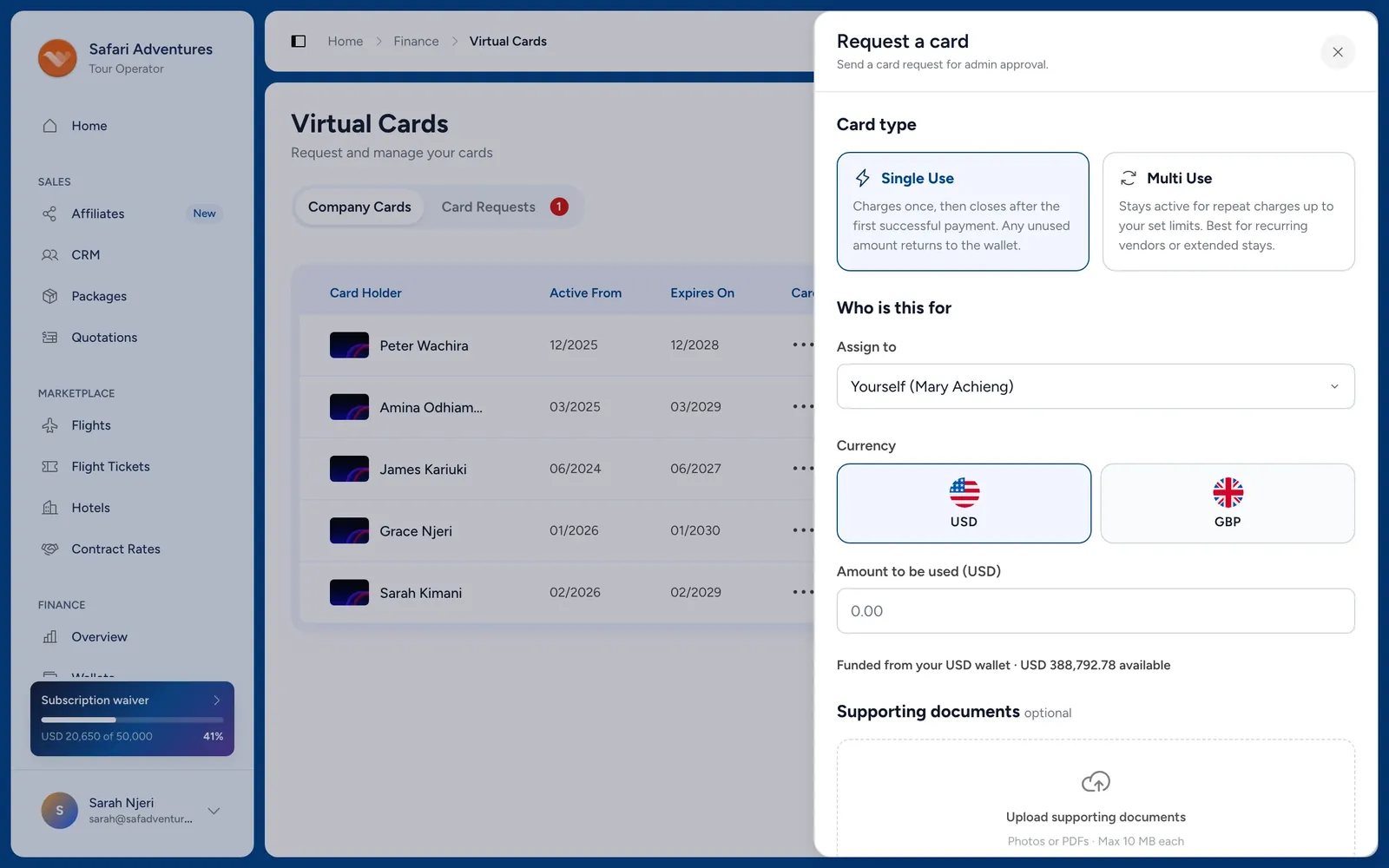
Task: Click the Amount to be used field
Action: [x=1096, y=611]
